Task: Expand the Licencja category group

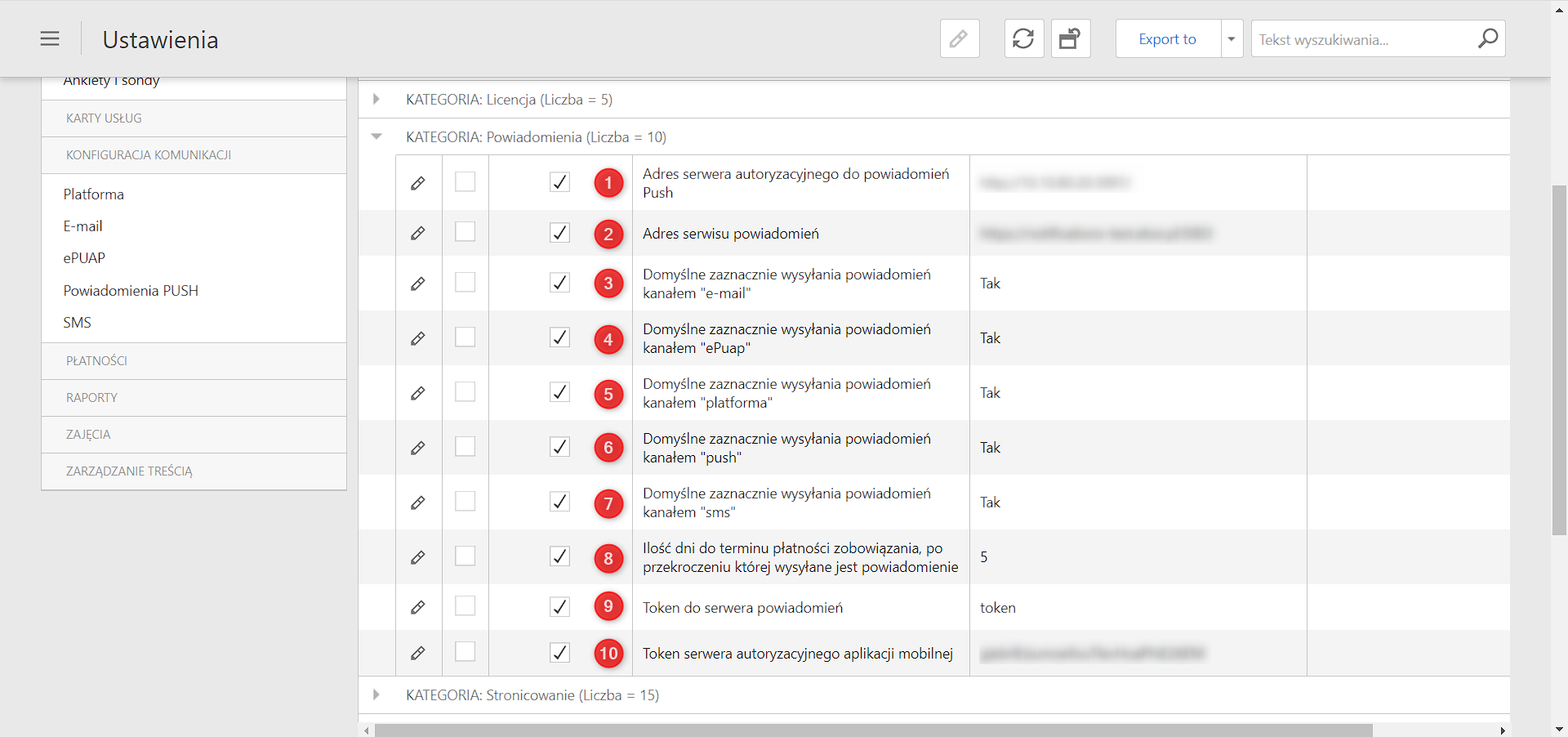Action: coord(376,100)
